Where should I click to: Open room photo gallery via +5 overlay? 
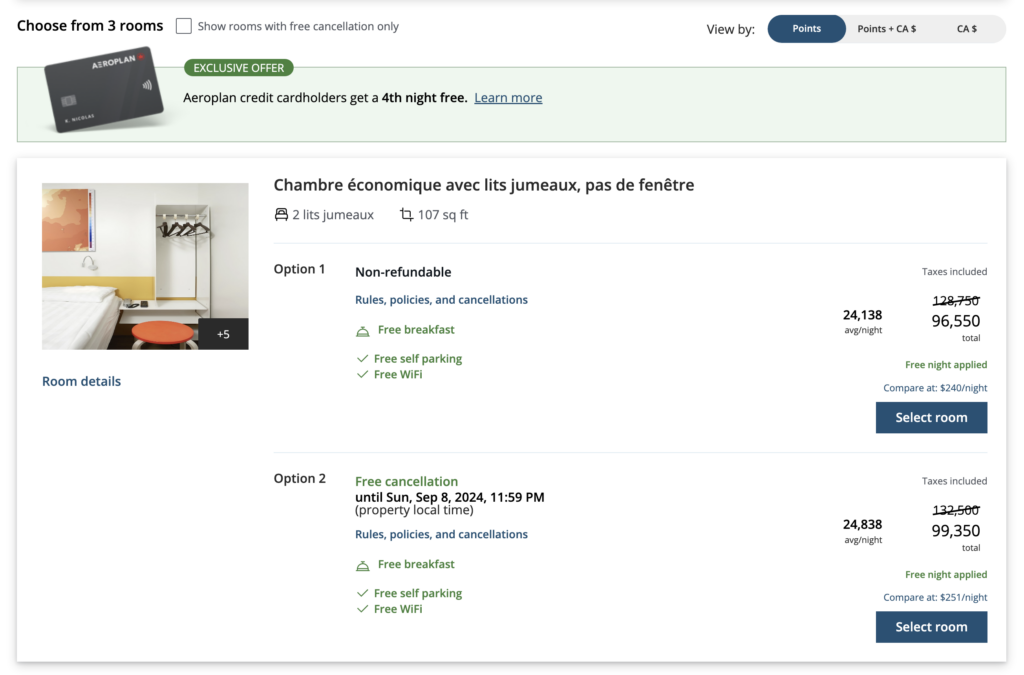coord(223,334)
